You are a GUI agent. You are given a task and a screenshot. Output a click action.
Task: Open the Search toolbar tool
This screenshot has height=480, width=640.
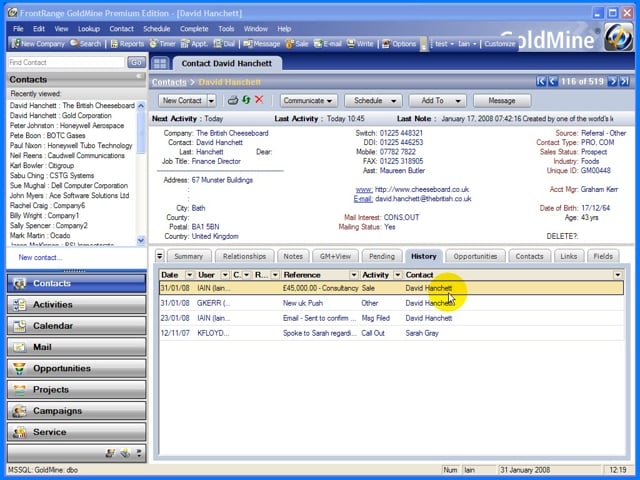[x=85, y=44]
